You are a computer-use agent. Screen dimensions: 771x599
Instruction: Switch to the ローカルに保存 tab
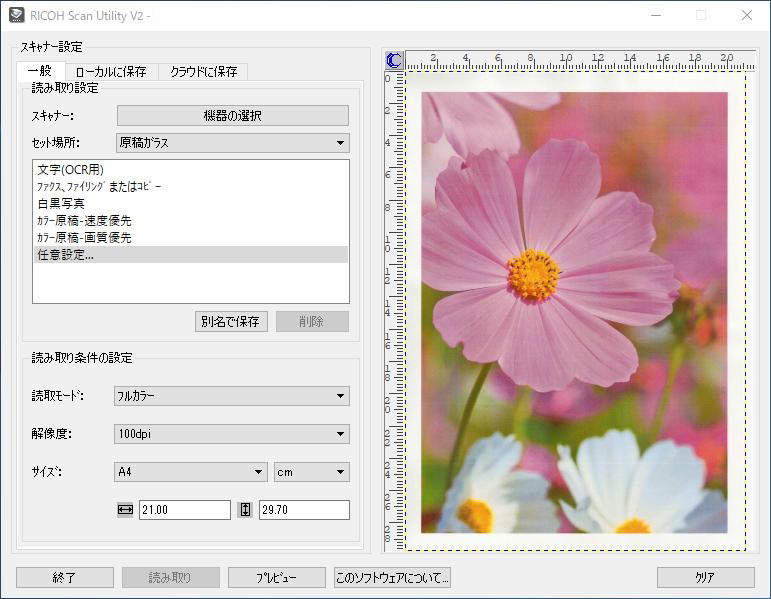[x=111, y=72]
